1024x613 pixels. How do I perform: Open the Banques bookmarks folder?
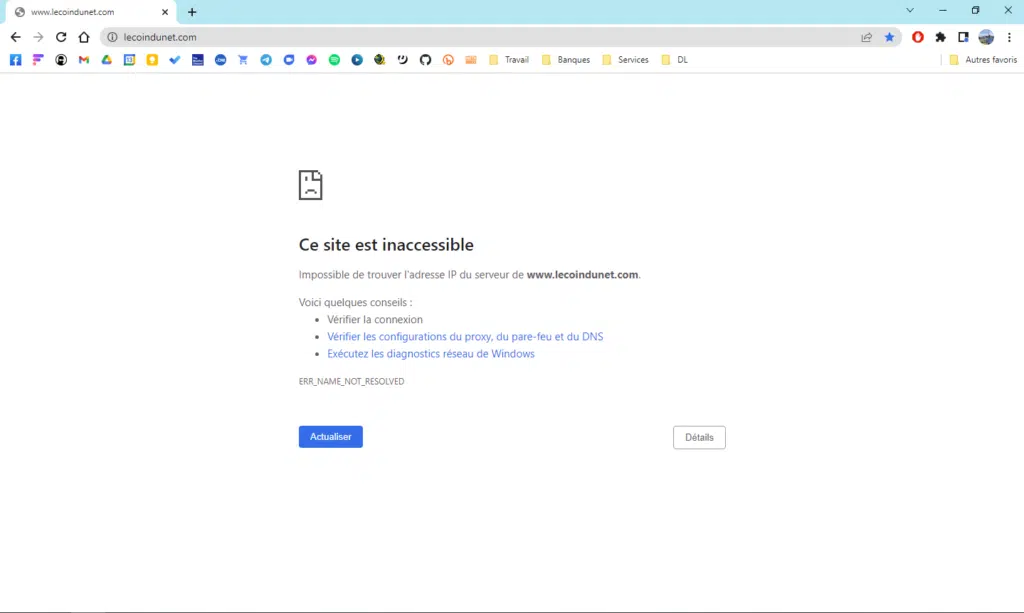[x=566, y=59]
